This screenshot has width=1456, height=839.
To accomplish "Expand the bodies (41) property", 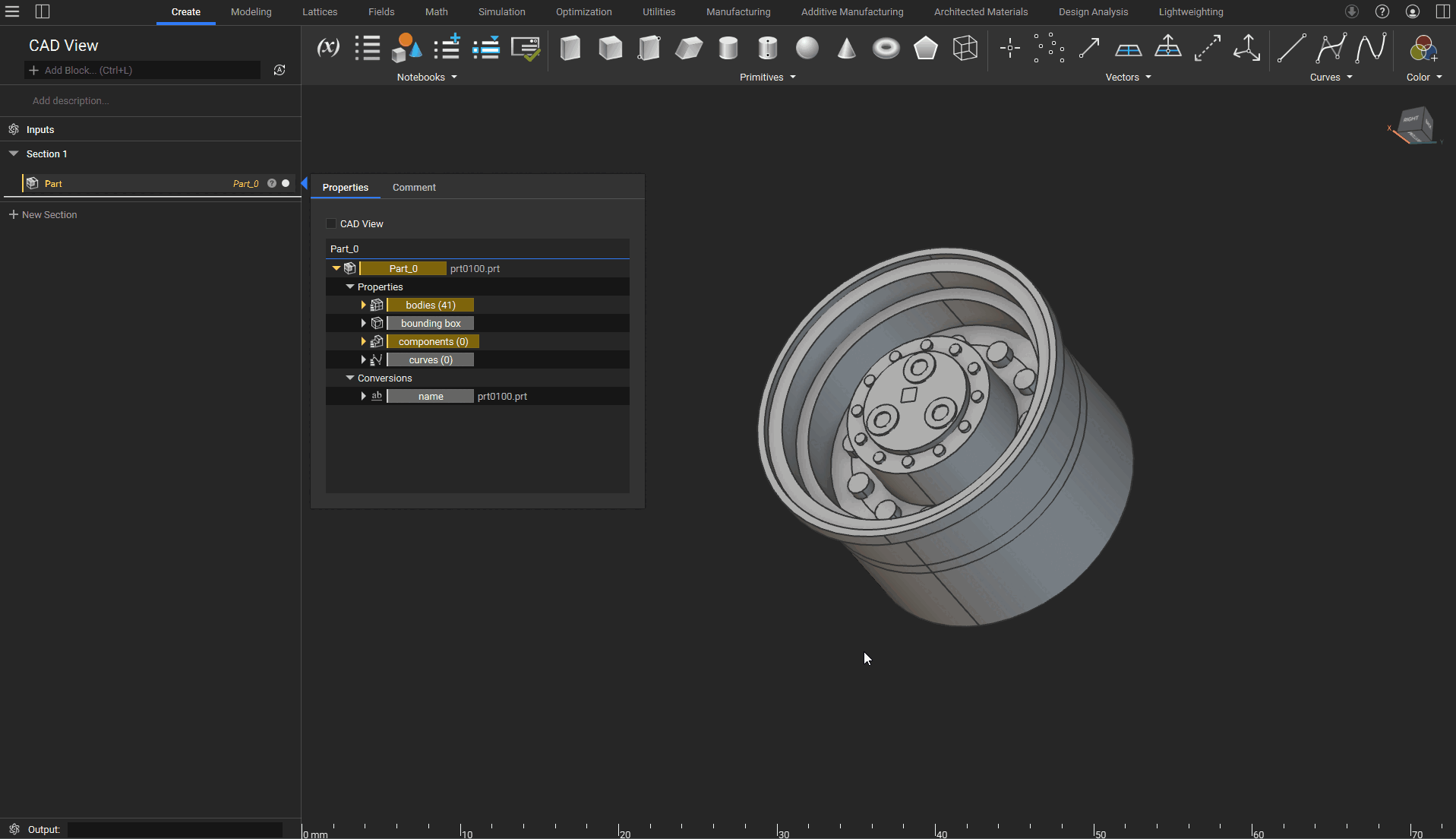I will [x=363, y=305].
